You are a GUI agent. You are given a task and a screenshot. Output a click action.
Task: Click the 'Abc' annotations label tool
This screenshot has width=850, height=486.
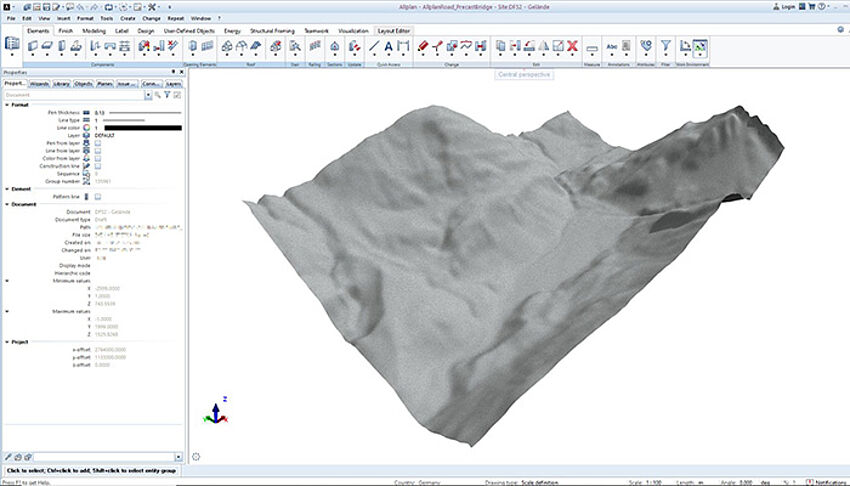pyautogui.click(x=612, y=46)
